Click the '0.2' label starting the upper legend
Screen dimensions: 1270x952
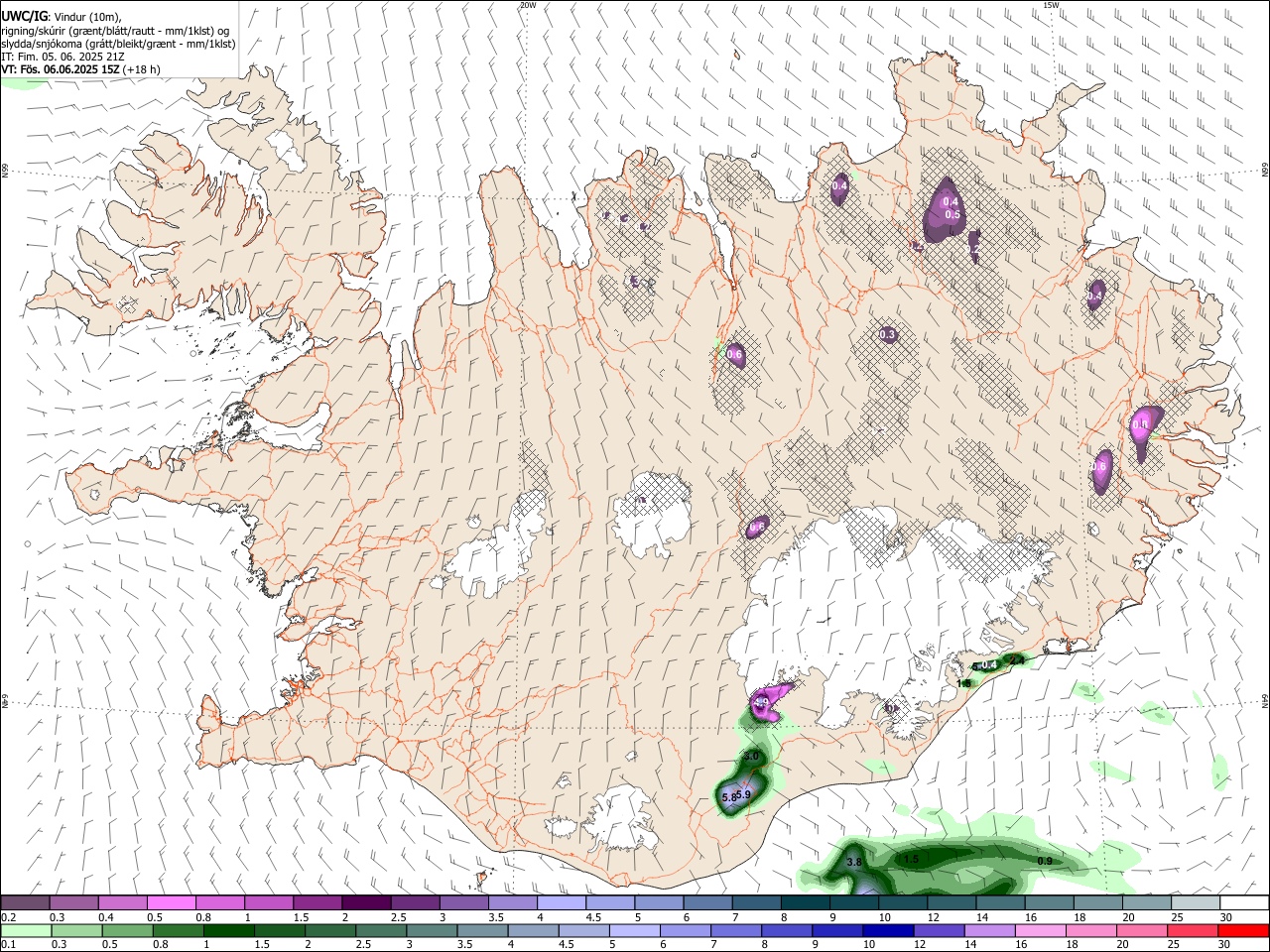[x=9, y=917]
